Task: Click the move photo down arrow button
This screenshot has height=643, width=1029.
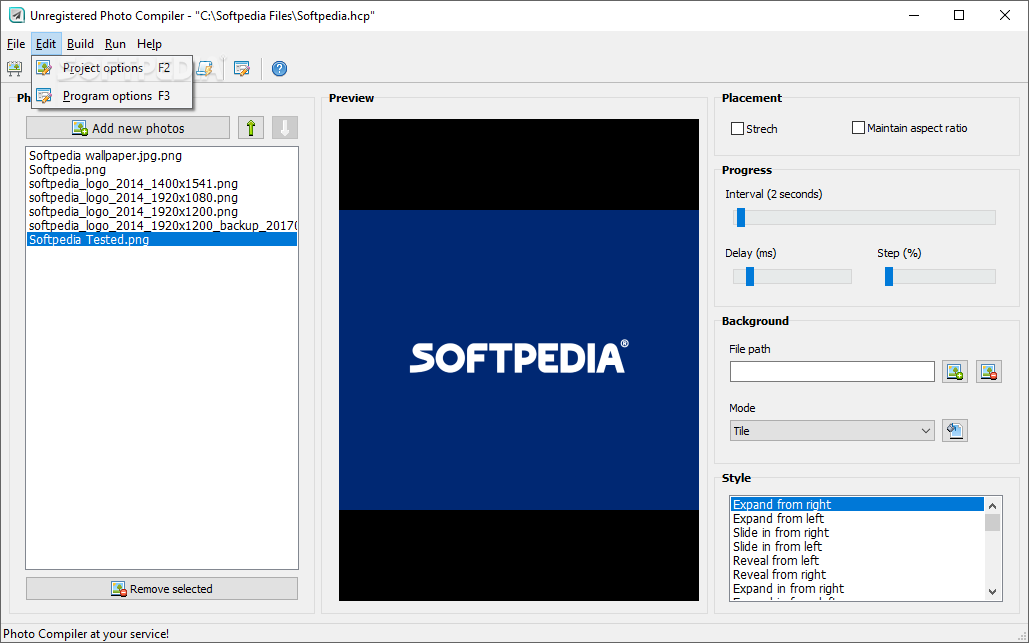Action: (x=285, y=128)
